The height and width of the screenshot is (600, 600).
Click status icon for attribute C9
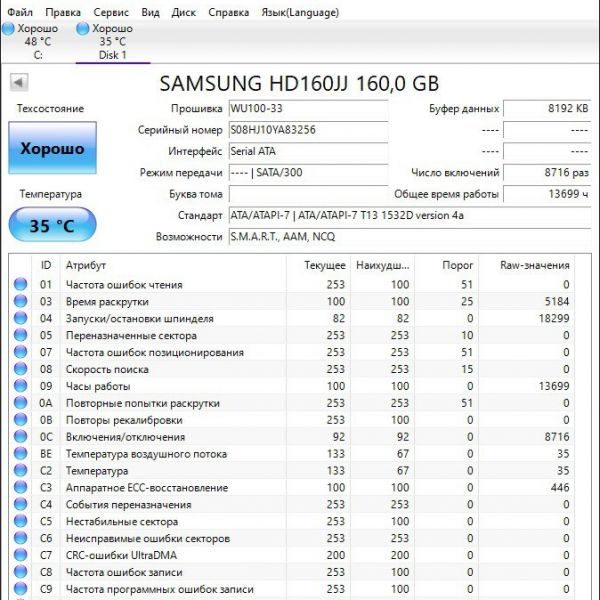click(20, 589)
